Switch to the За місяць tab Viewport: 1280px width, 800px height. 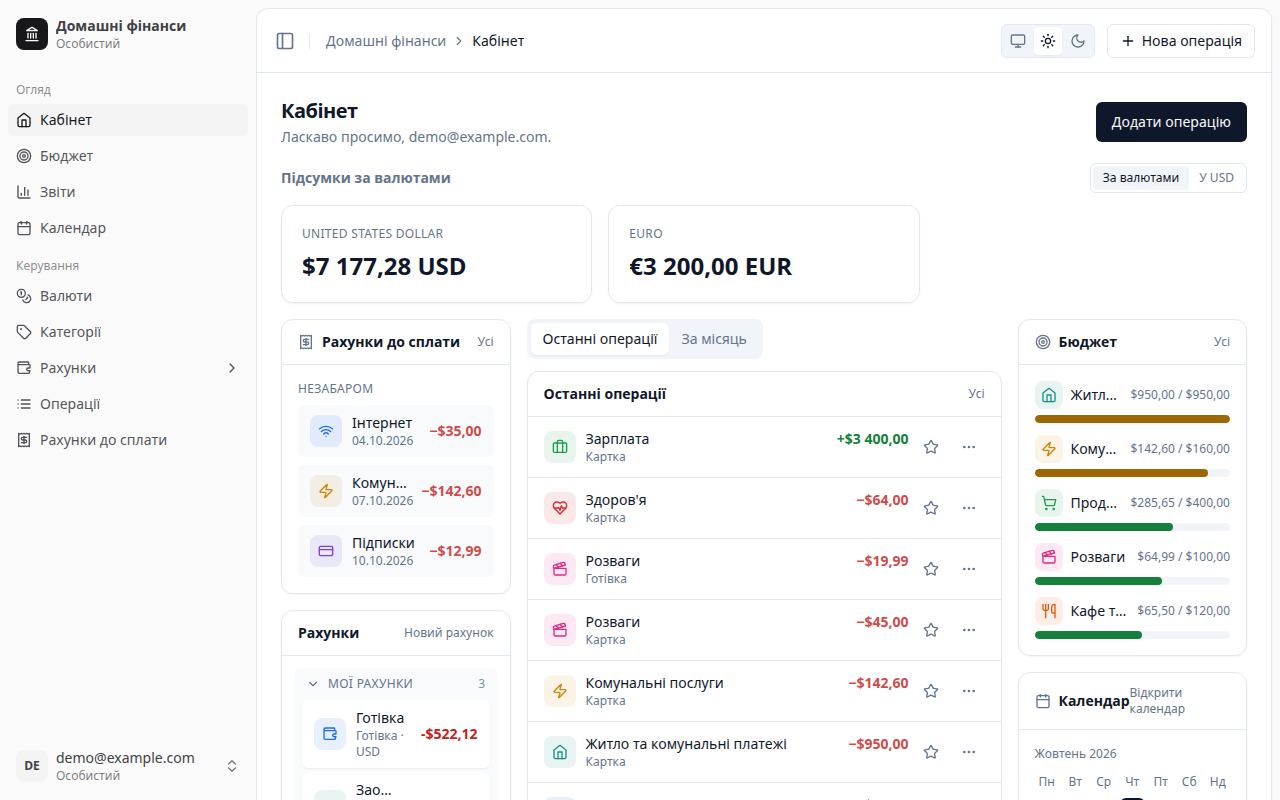click(714, 339)
